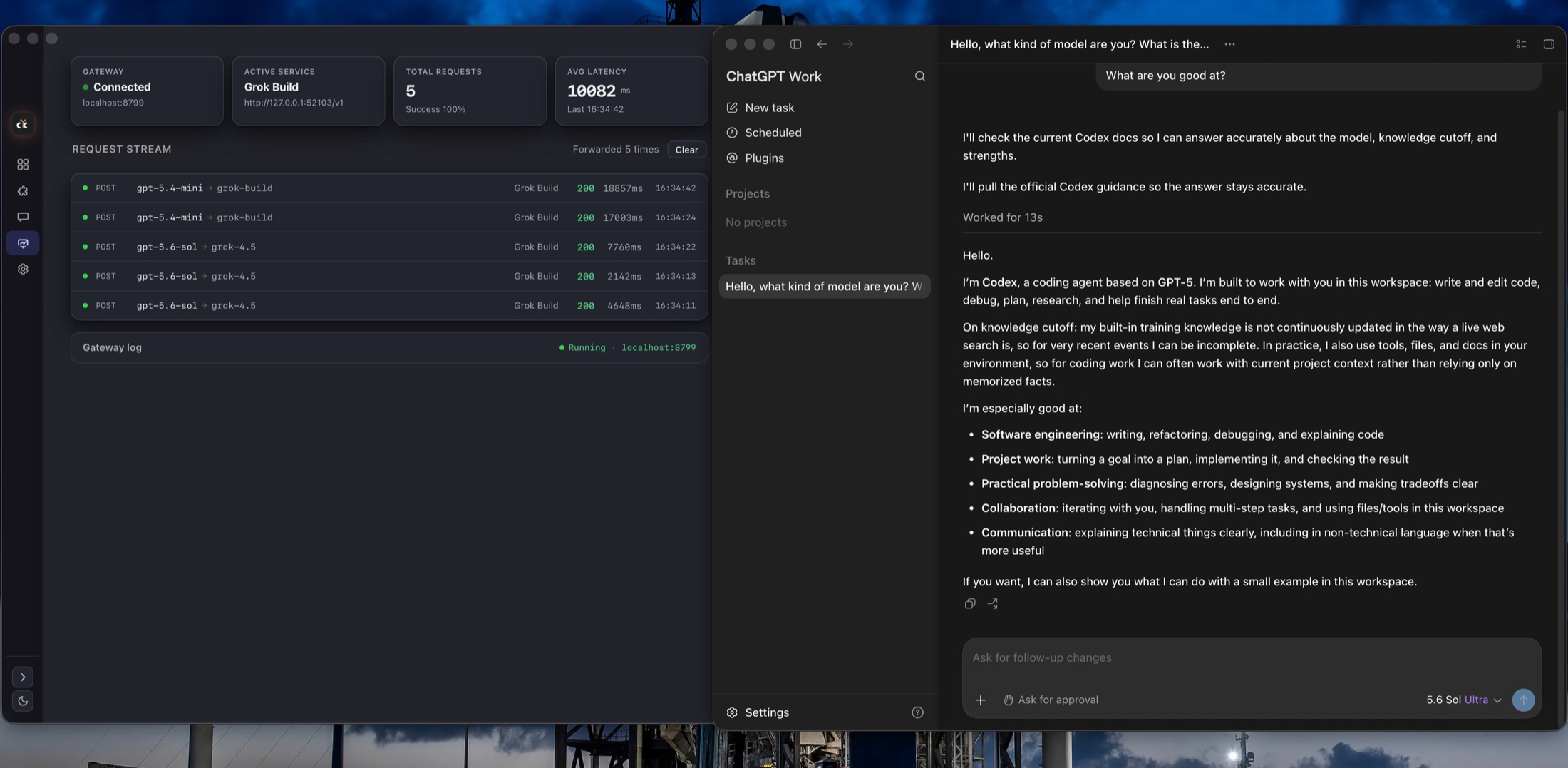Toggle the ChatGPT sidebar panel icon
1568x768 pixels.
(795, 44)
